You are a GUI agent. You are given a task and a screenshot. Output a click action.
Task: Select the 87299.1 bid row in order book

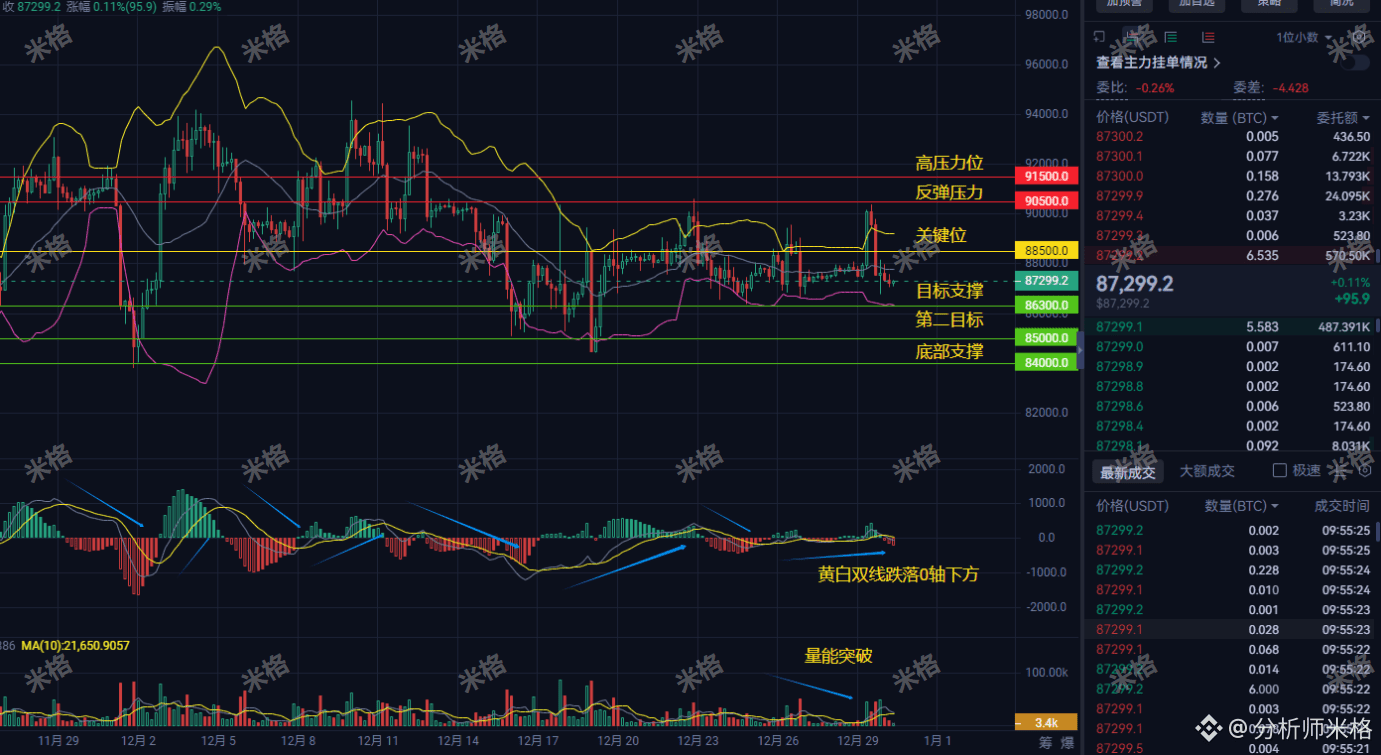(x=1234, y=326)
